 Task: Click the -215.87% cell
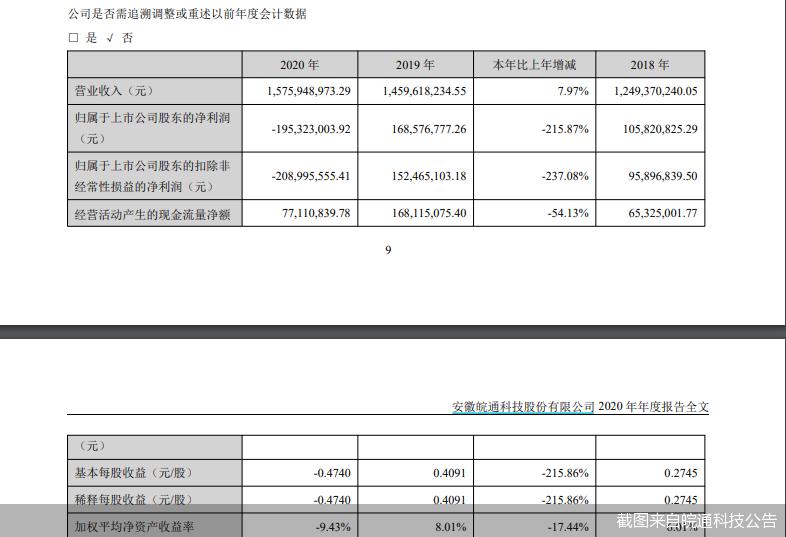coord(565,129)
